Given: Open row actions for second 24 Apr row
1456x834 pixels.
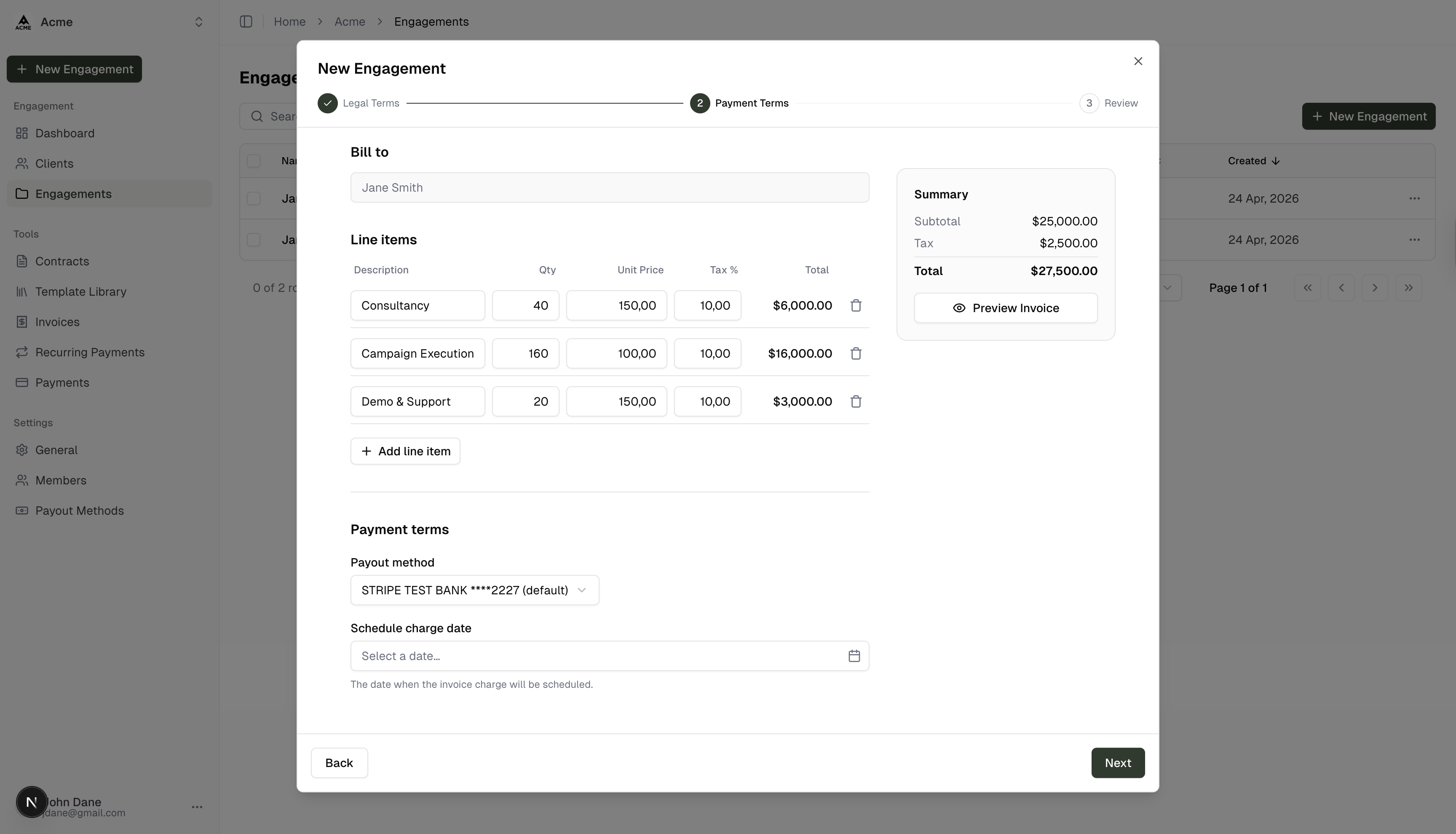Looking at the screenshot, I should (1414, 239).
